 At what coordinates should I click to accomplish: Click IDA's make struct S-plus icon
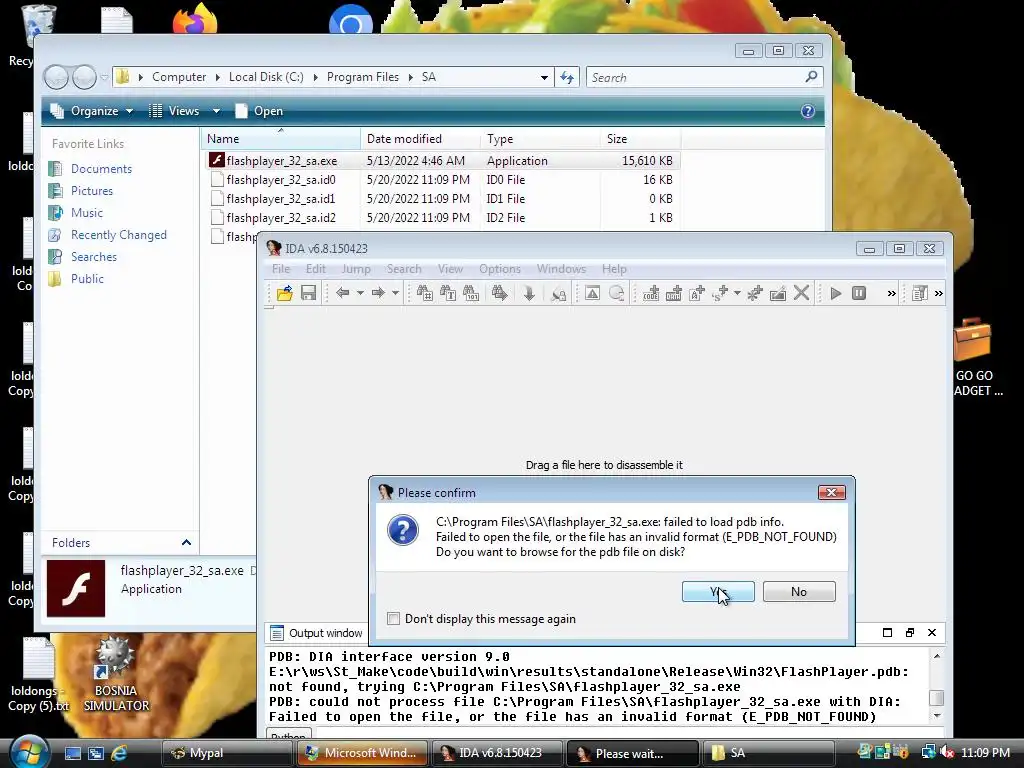tap(720, 293)
